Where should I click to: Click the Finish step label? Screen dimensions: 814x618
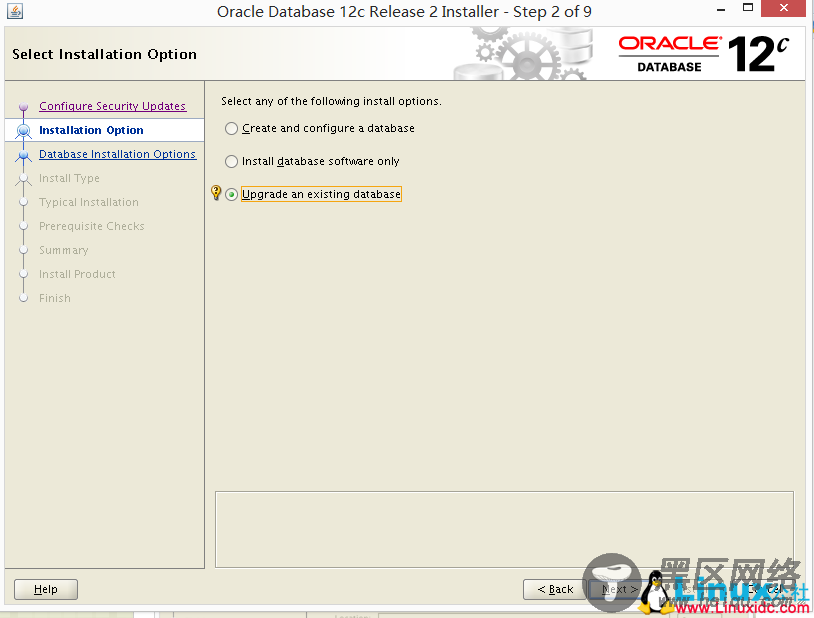click(55, 298)
